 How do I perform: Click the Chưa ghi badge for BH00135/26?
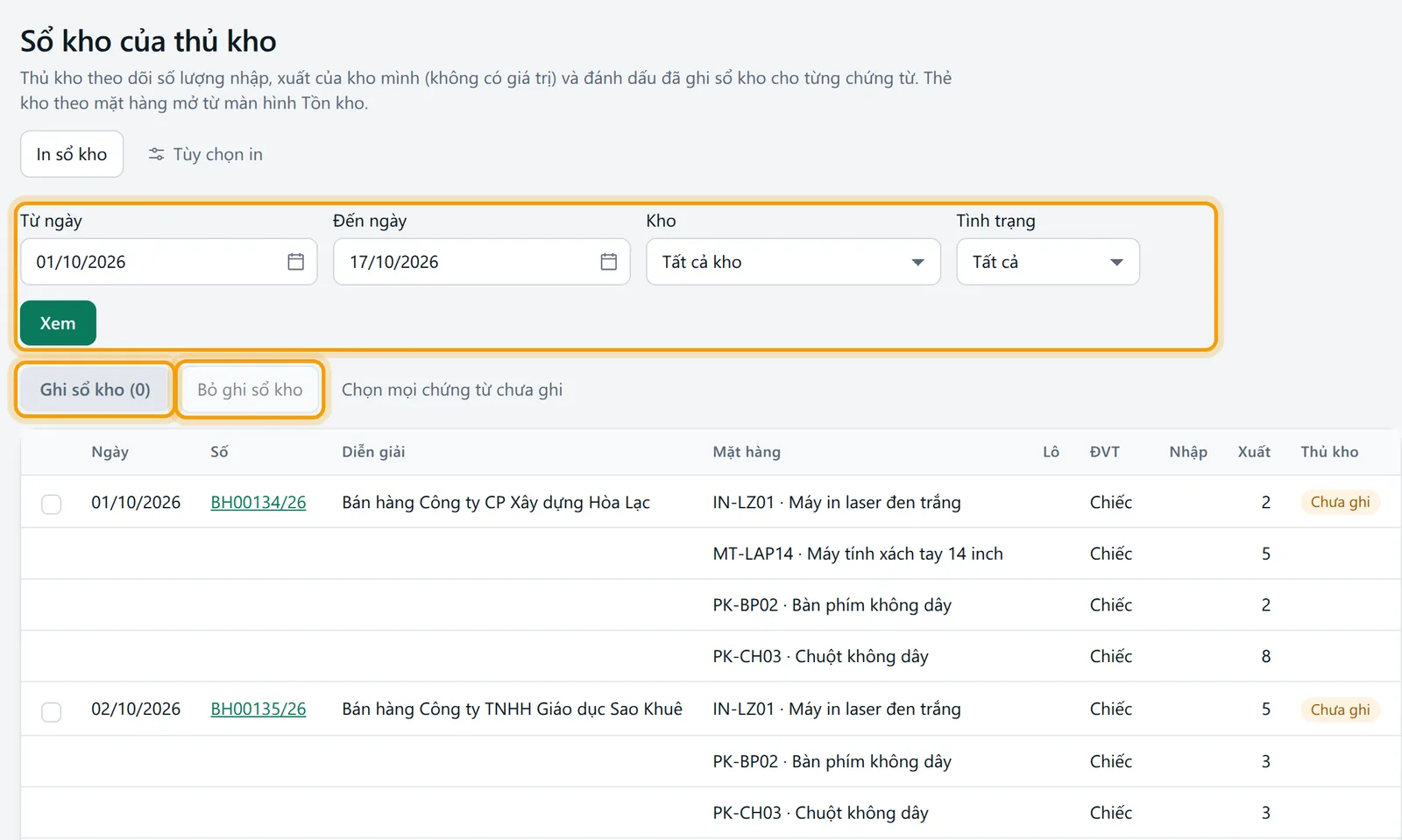[x=1340, y=709]
